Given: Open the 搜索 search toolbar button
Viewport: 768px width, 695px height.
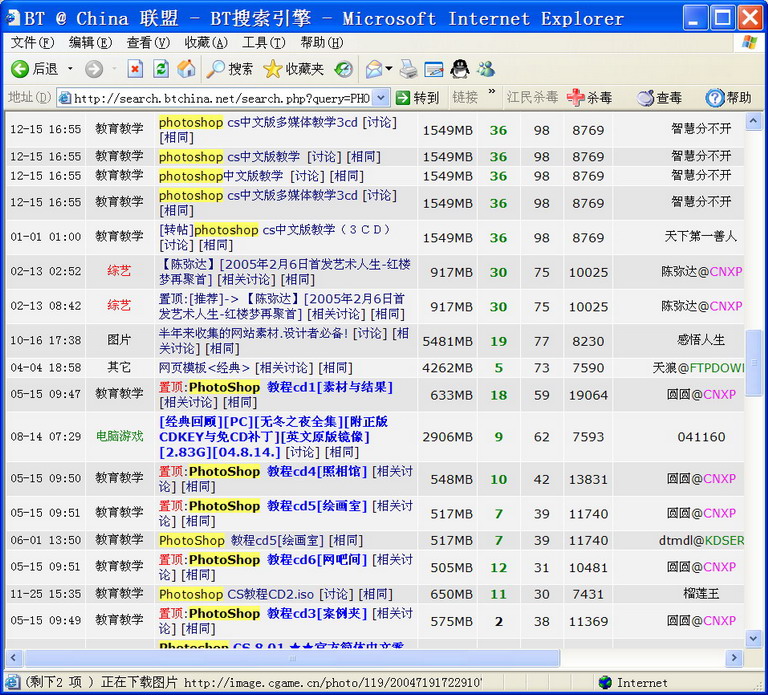Looking at the screenshot, I should point(230,69).
